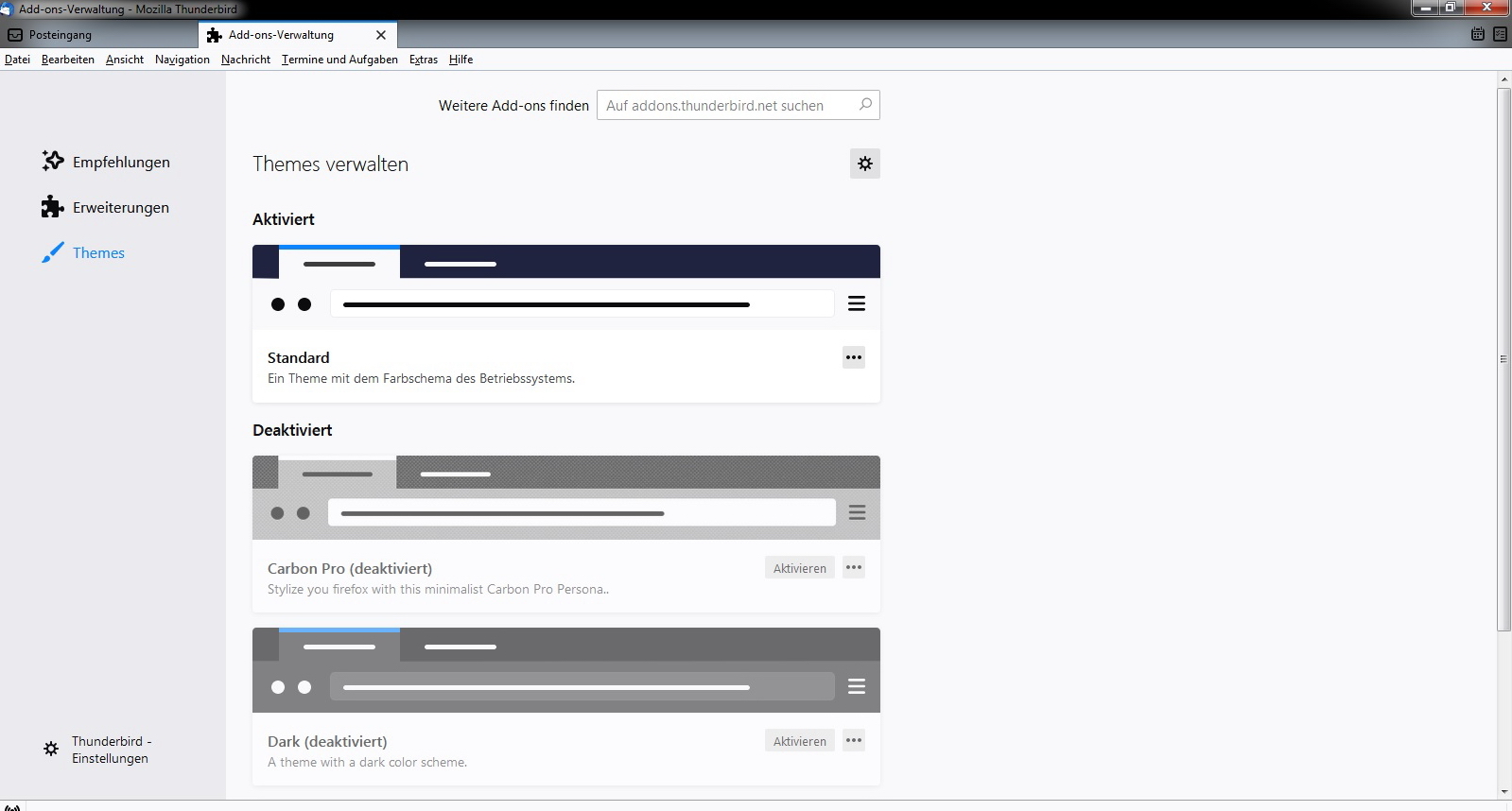
Task: Click the Standard theme preview image
Action: (x=566, y=287)
